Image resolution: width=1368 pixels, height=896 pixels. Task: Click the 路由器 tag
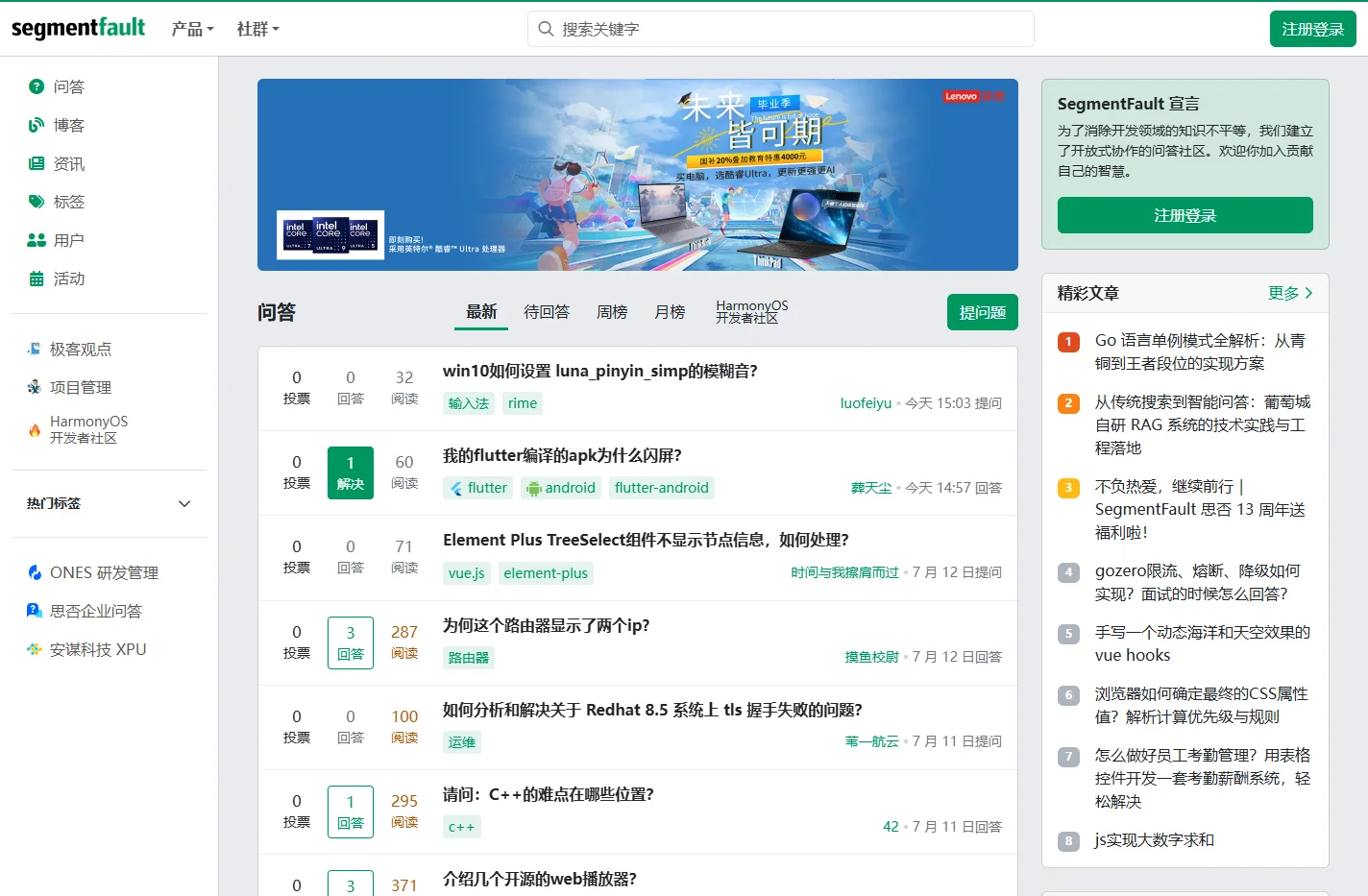469,658
